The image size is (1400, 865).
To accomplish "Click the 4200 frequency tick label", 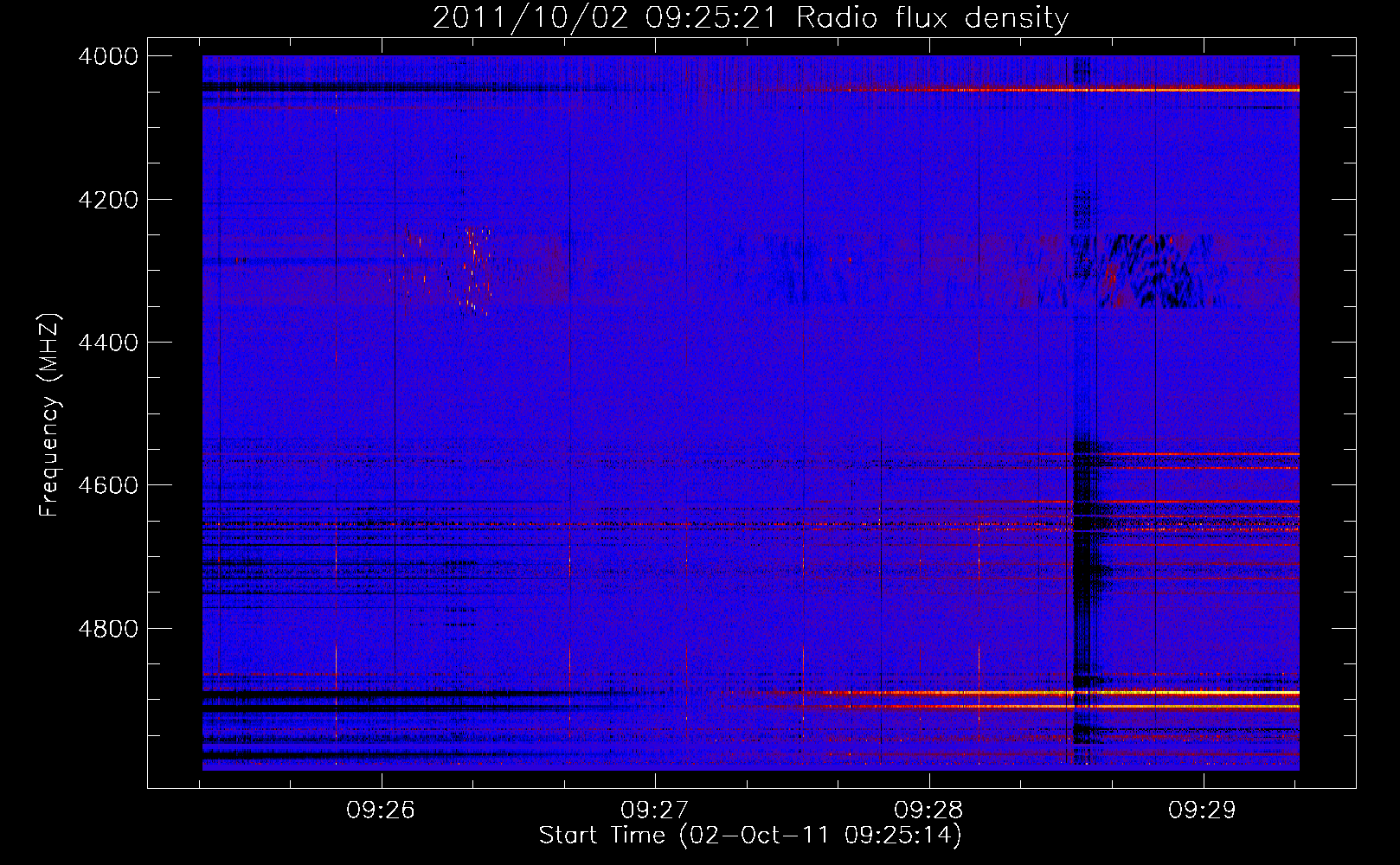I will pos(108,200).
